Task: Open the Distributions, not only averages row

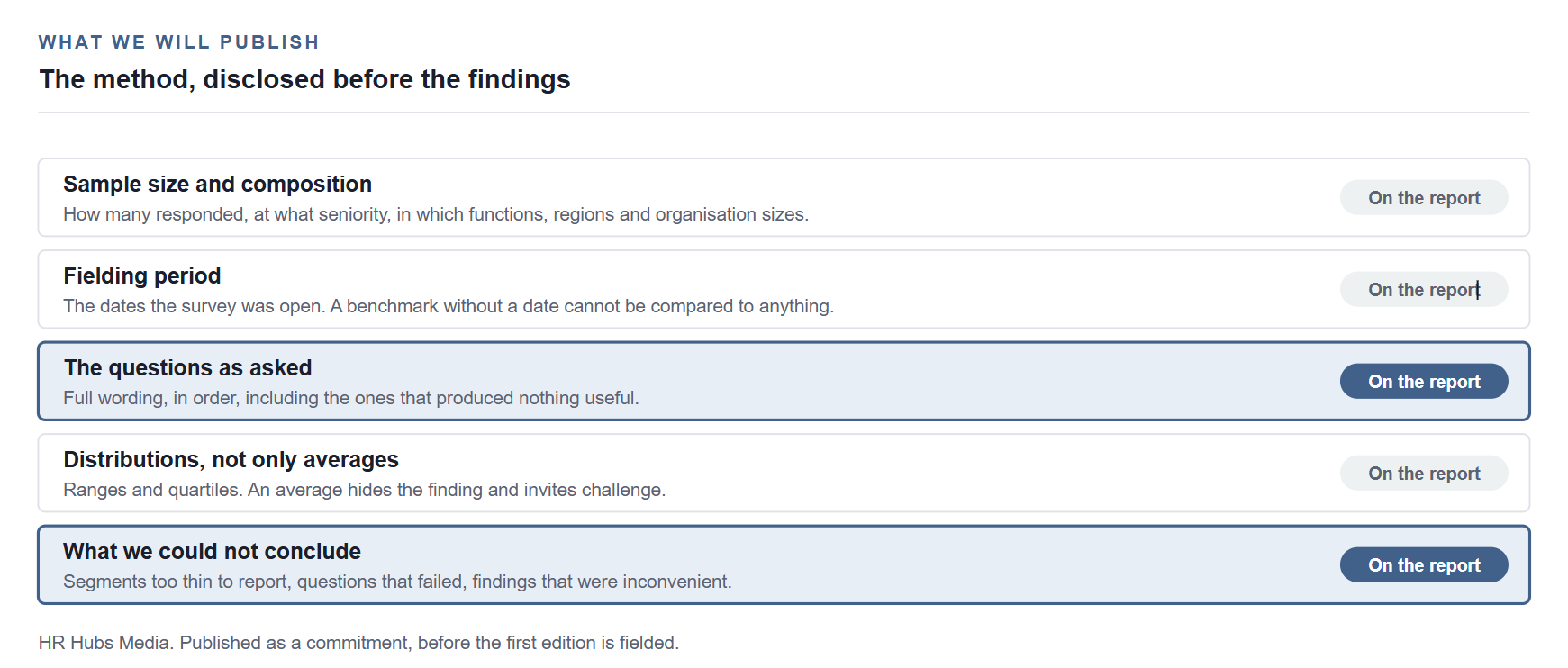Action: [784, 474]
